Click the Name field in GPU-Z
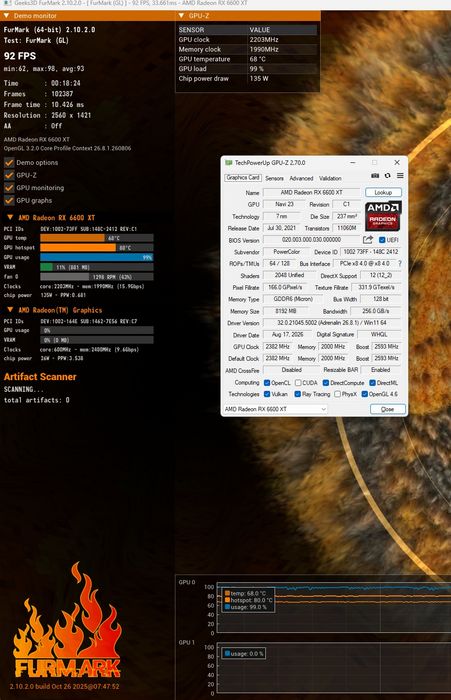 coord(311,192)
